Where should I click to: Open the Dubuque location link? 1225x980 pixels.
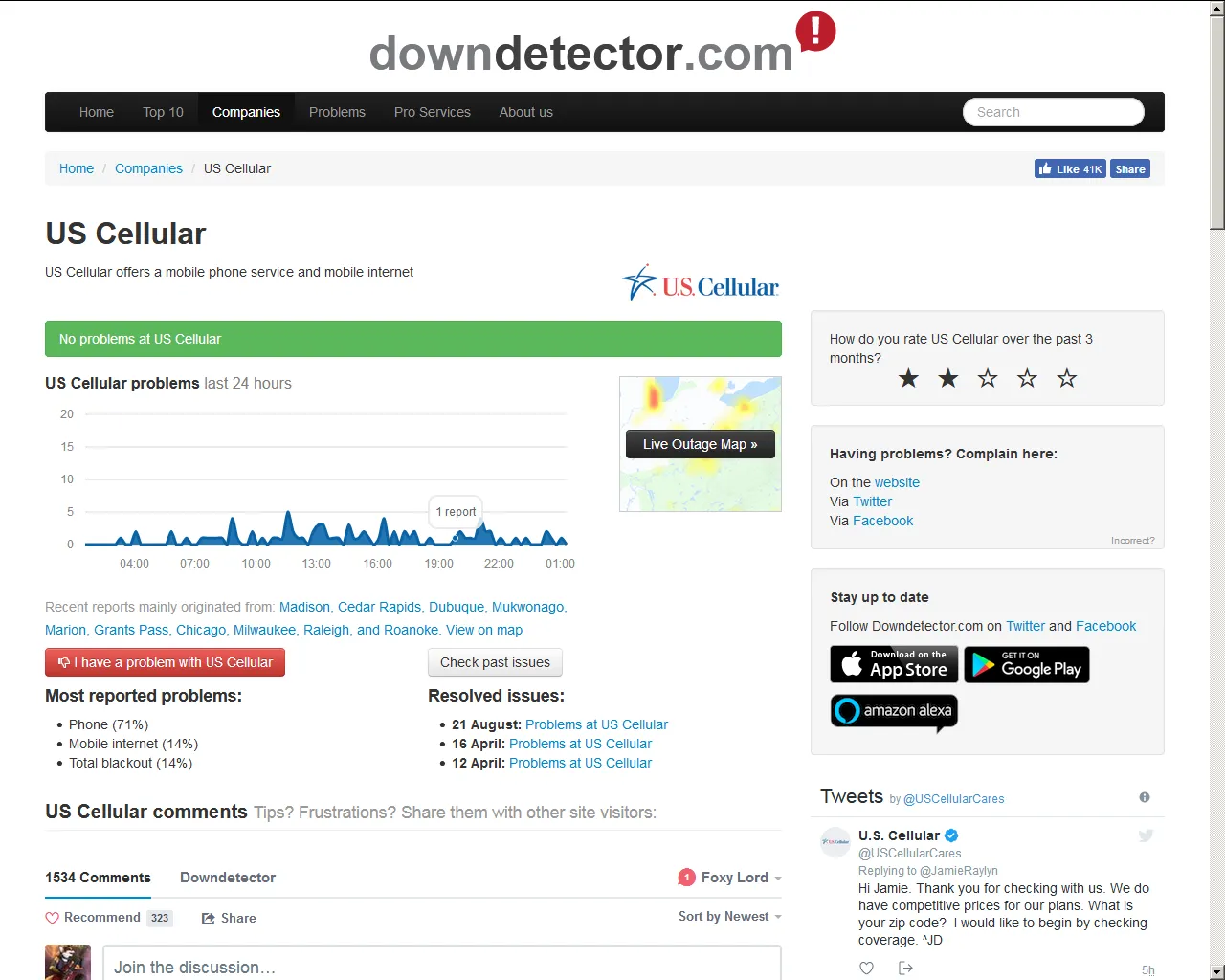(x=457, y=607)
